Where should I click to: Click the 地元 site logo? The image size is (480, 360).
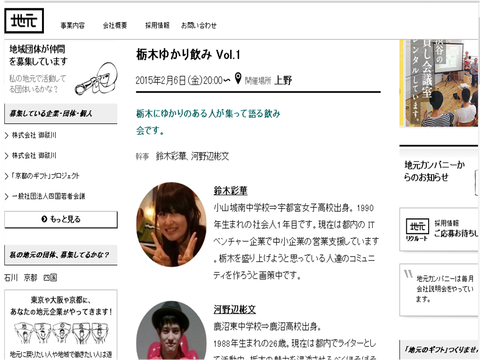(x=24, y=21)
